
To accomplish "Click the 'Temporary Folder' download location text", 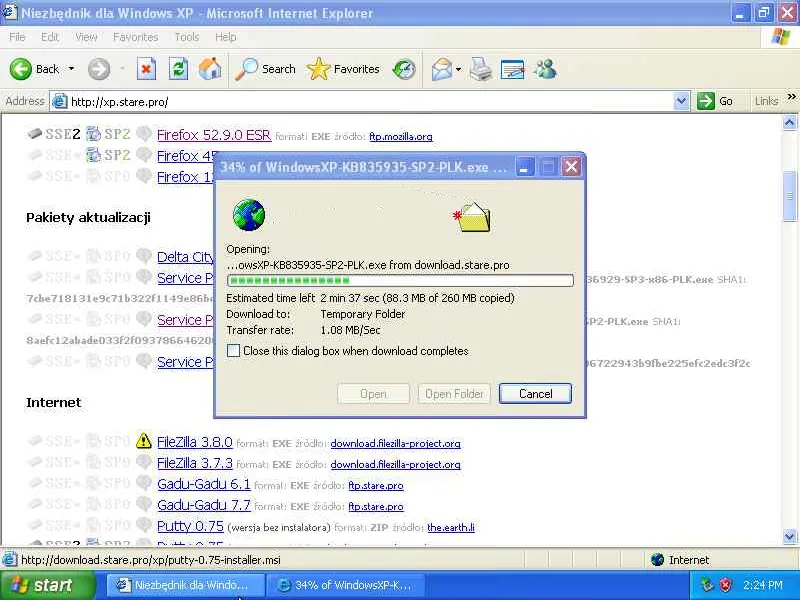I will (x=363, y=314).
